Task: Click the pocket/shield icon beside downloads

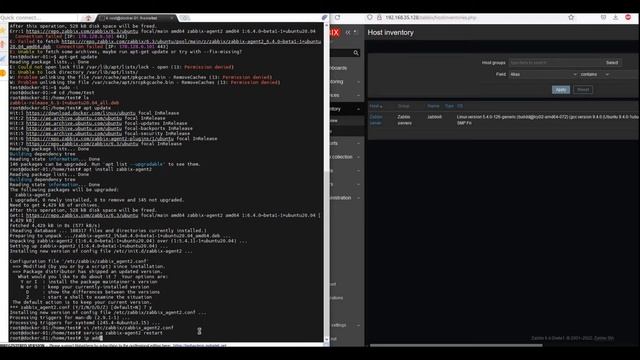Action: [x=603, y=18]
